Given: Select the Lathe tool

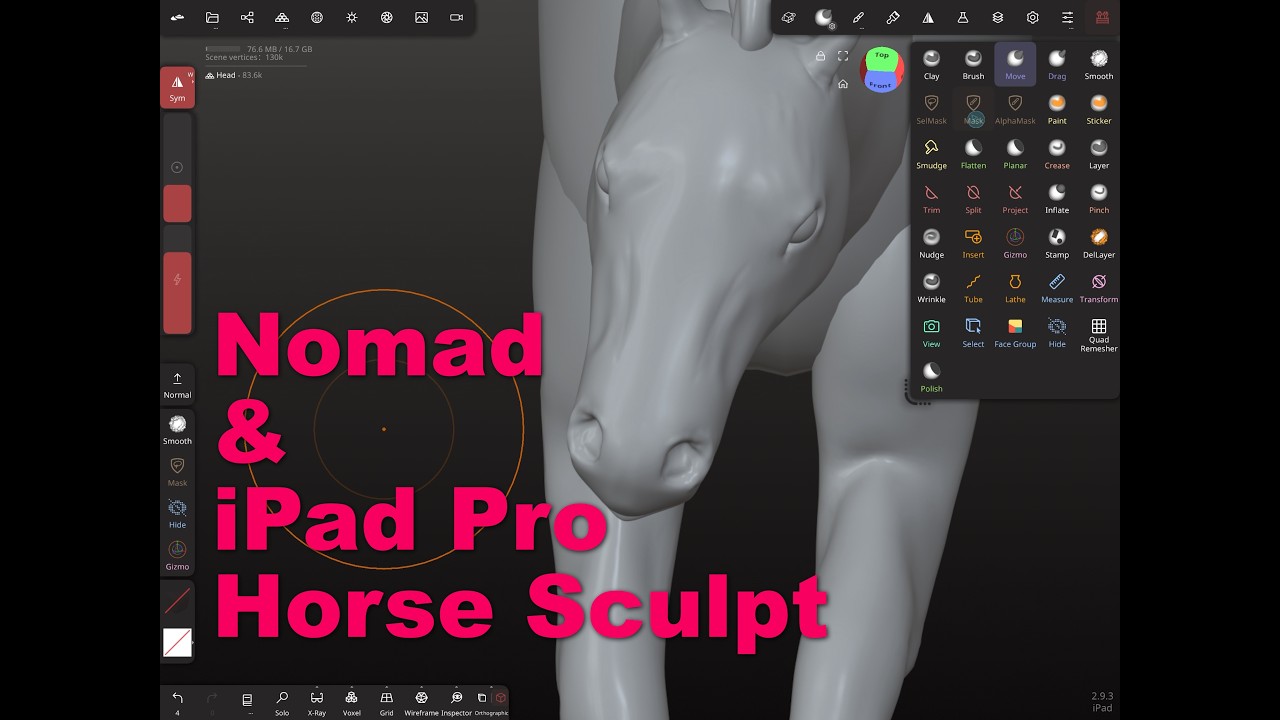Looking at the screenshot, I should click(1015, 289).
